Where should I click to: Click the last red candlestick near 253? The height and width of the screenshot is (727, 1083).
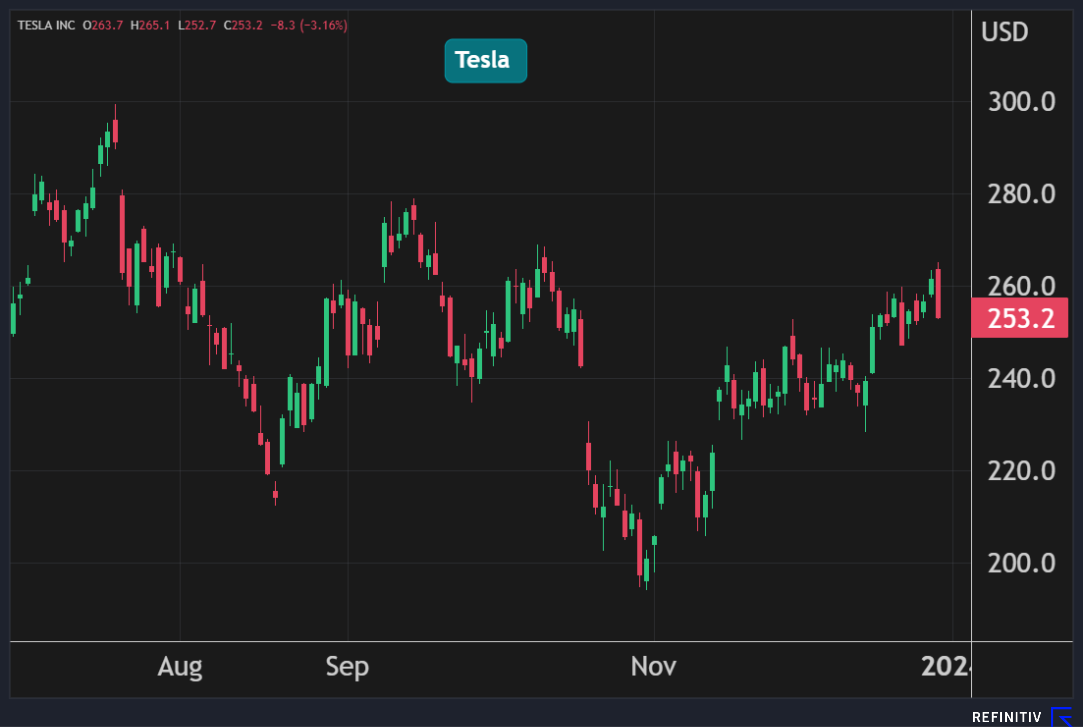pyautogui.click(x=938, y=291)
